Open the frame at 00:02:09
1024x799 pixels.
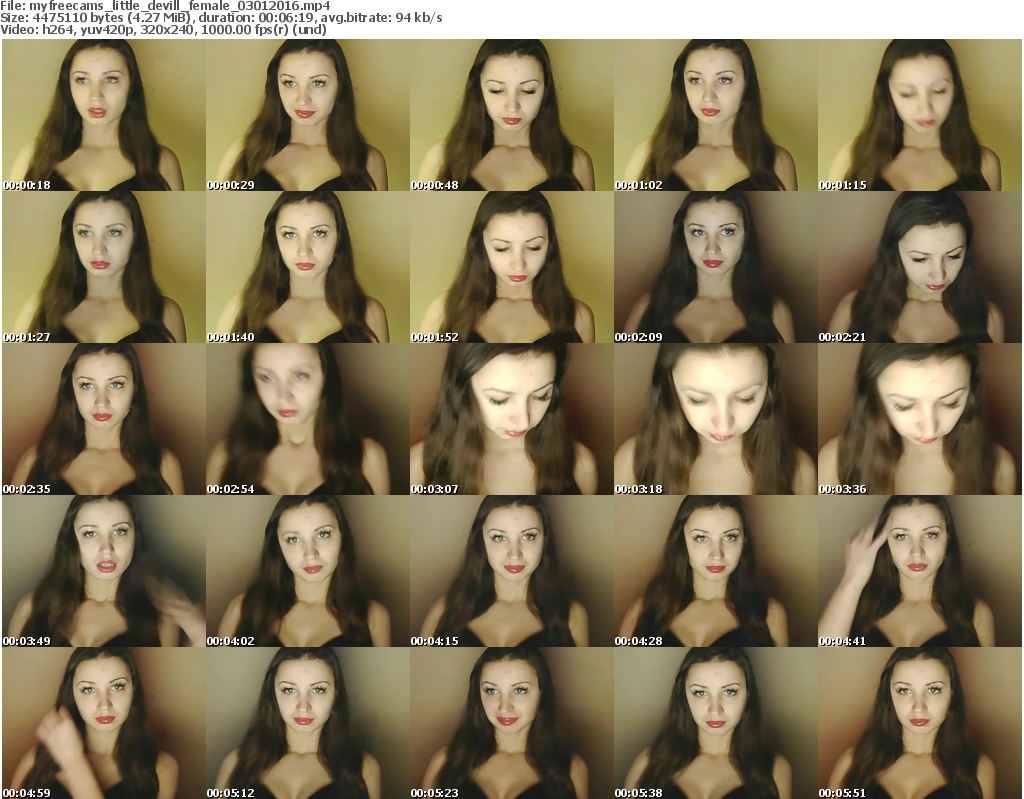(x=715, y=267)
